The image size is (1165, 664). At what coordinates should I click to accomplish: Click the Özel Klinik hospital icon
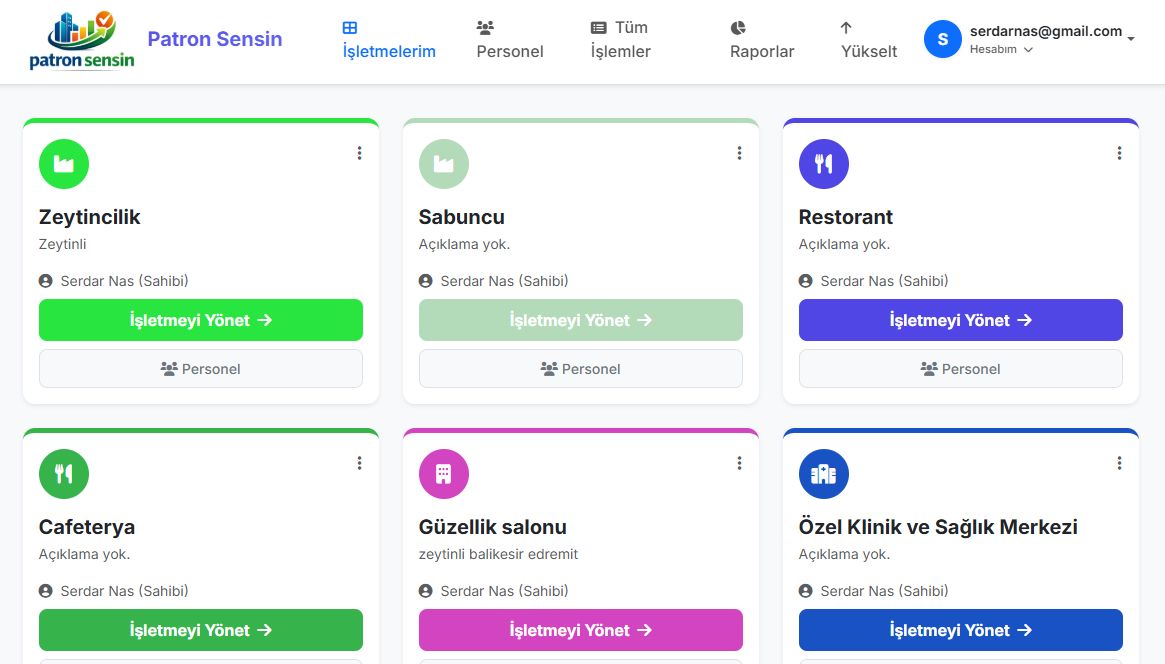tap(824, 474)
